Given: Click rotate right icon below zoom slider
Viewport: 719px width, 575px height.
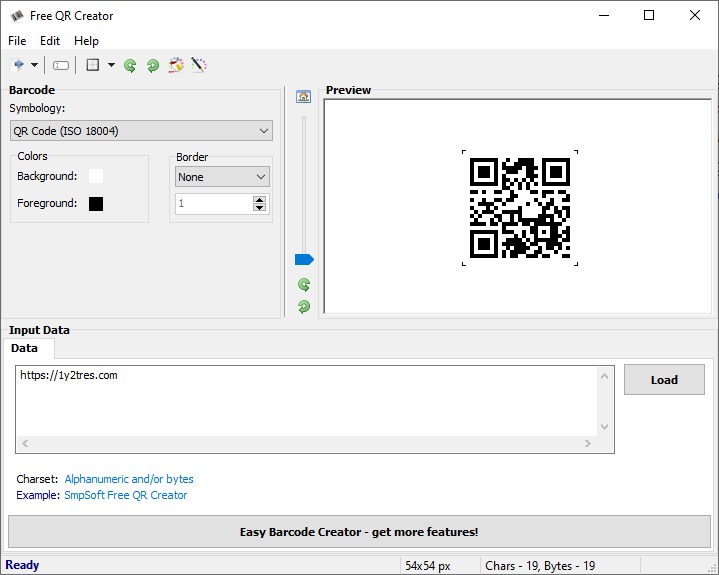Looking at the screenshot, I should pyautogui.click(x=304, y=306).
